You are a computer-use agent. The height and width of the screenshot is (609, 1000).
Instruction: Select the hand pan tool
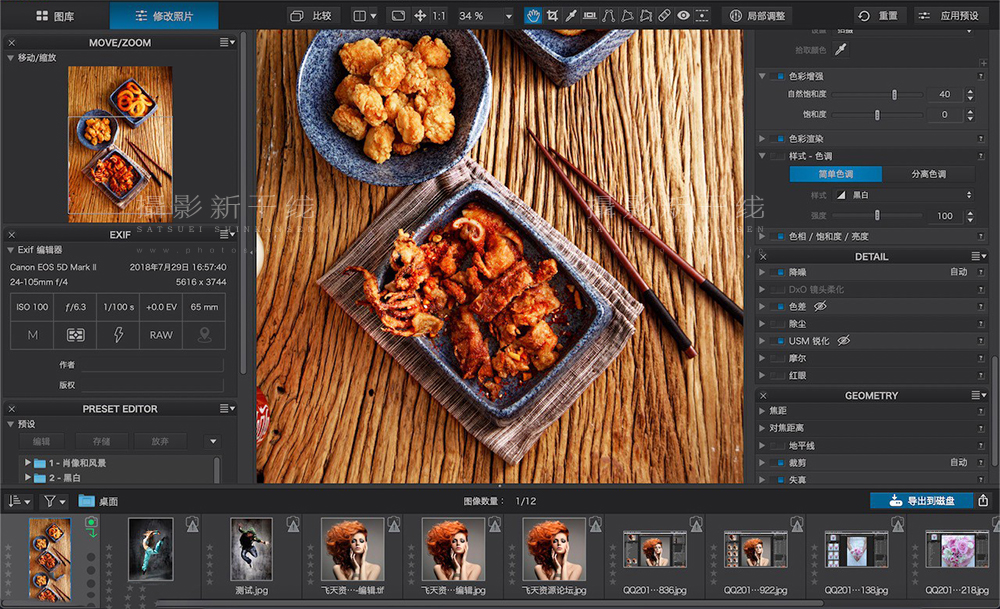pyautogui.click(x=533, y=16)
